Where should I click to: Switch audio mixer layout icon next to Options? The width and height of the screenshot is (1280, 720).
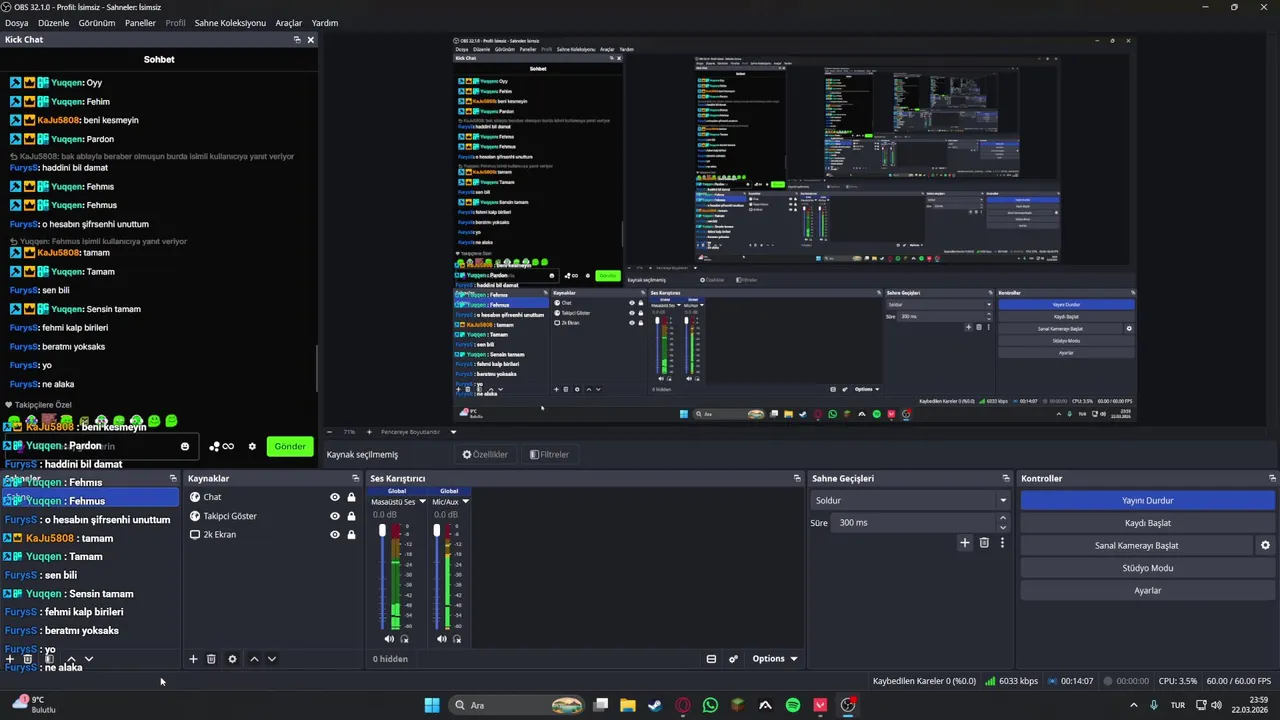coord(711,659)
